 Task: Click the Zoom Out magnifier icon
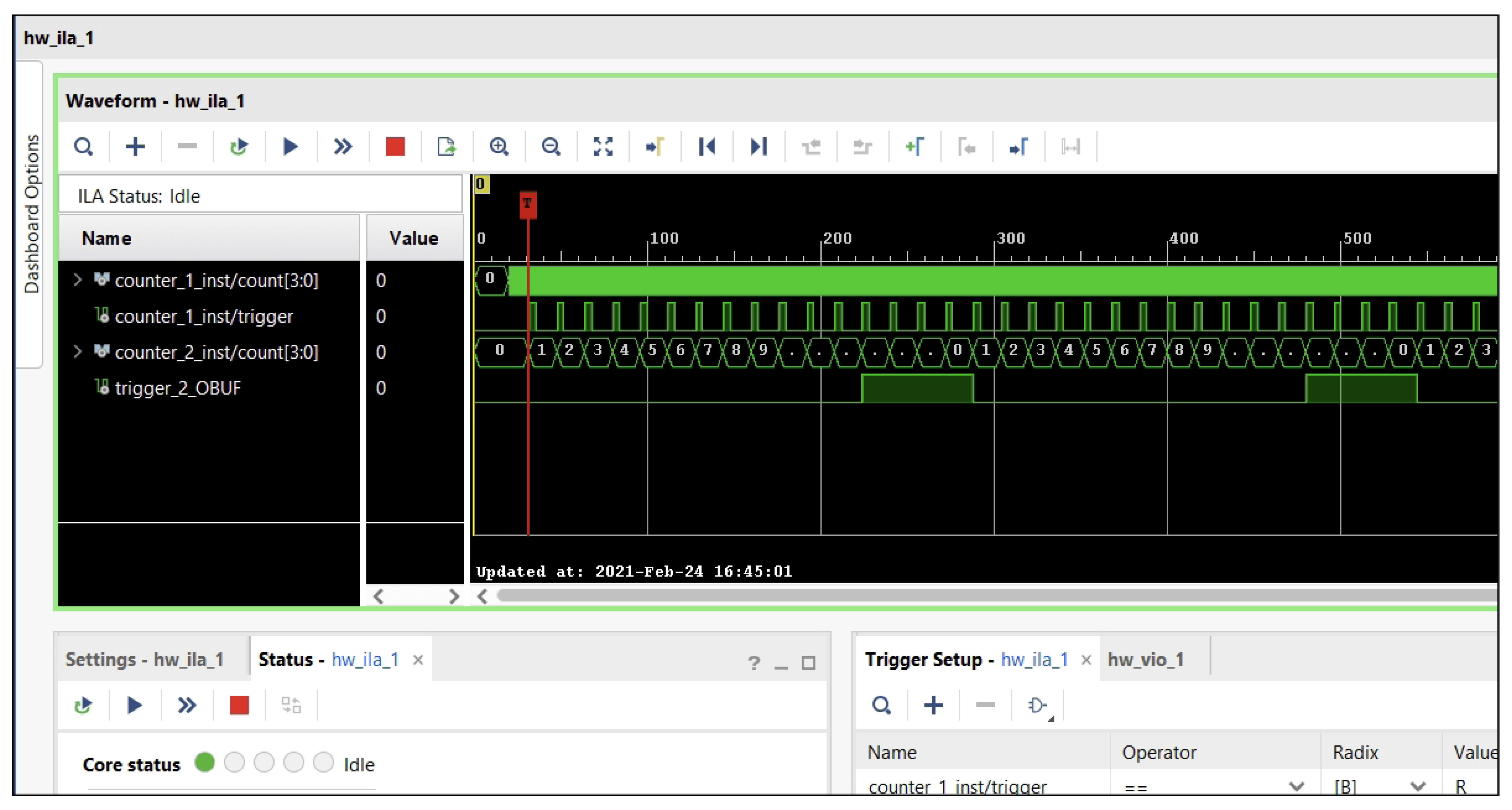(x=551, y=146)
